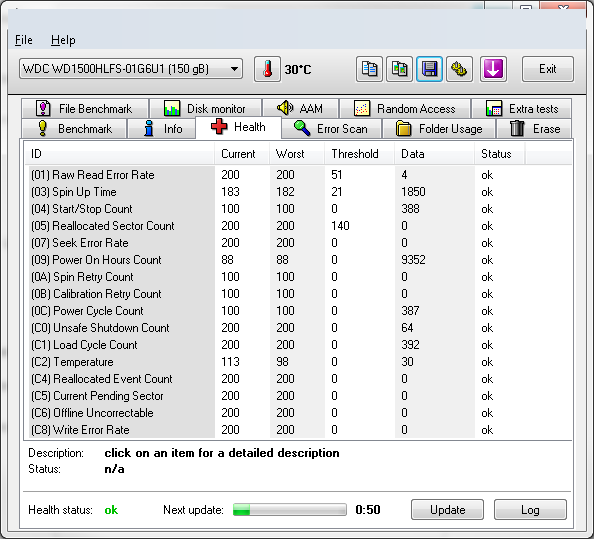The image size is (594, 539).
Task: Click the copy text to clipboard icon
Action: (369, 69)
